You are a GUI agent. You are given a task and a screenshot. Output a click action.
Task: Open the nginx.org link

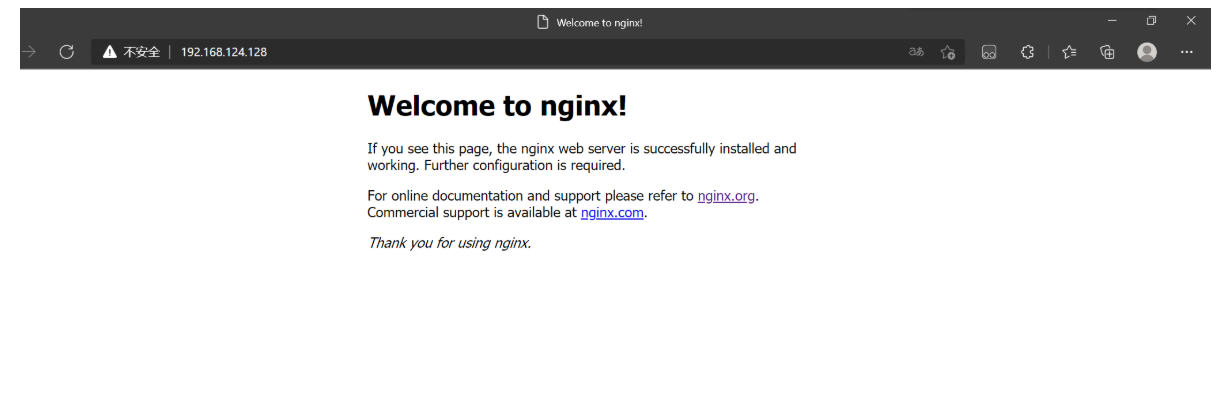point(726,196)
